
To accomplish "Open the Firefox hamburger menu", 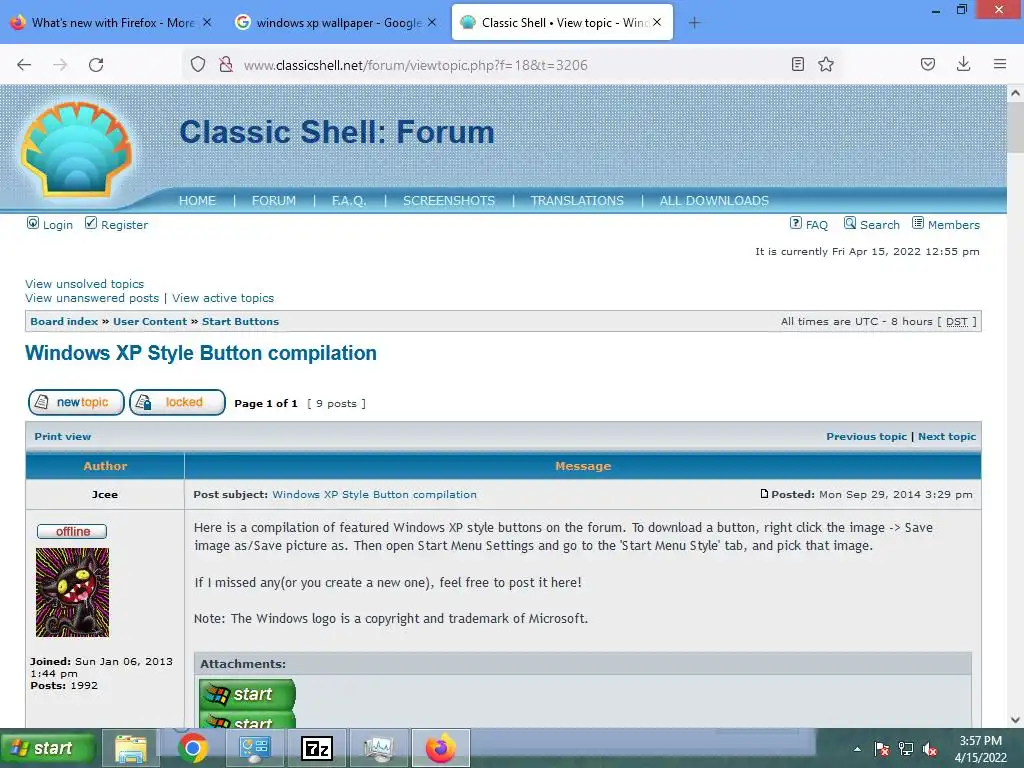I will click(1000, 64).
